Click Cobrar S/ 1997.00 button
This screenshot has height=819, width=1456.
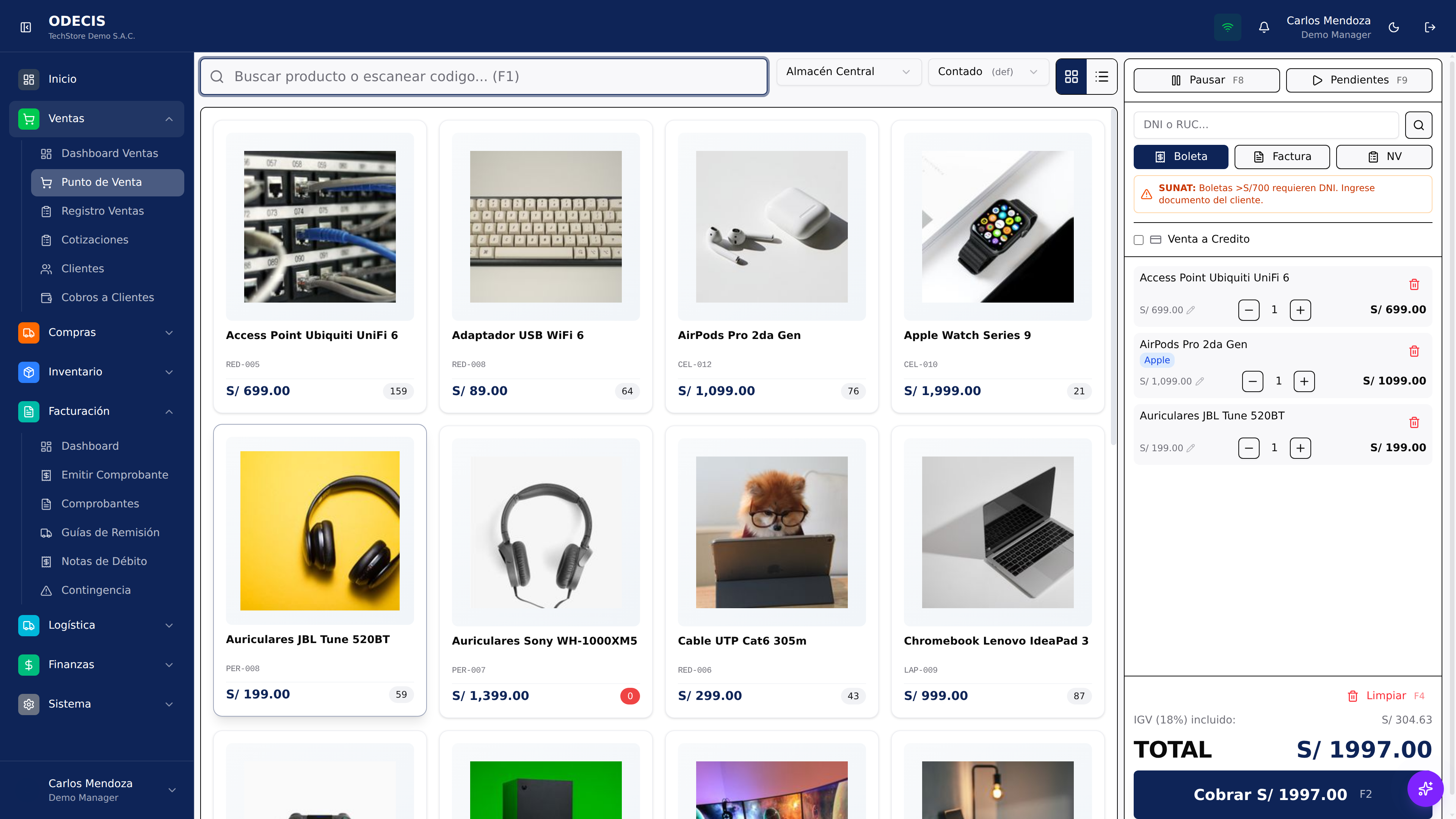tap(1282, 795)
